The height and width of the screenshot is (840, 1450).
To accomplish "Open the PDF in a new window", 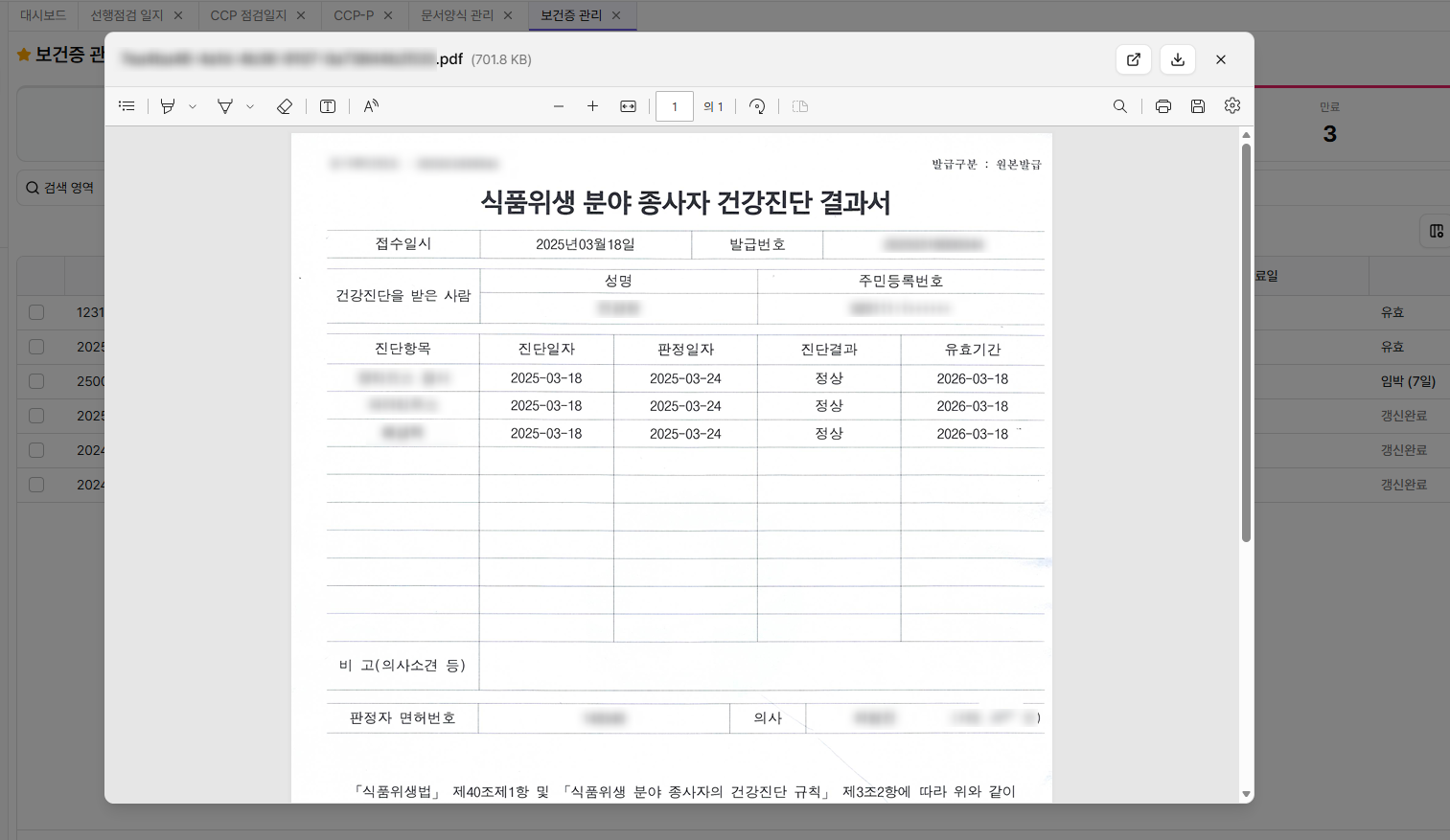I will (x=1134, y=59).
